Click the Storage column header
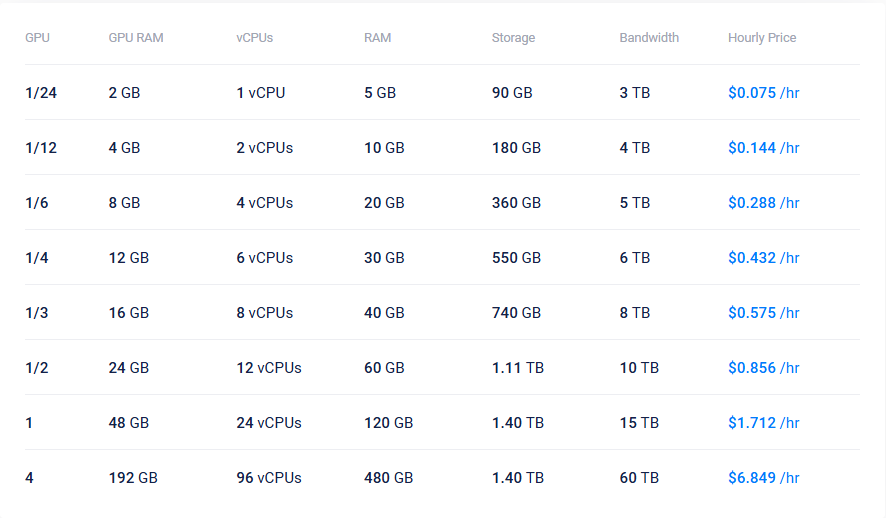Viewport: 886px width, 518px height. pyautogui.click(x=513, y=38)
